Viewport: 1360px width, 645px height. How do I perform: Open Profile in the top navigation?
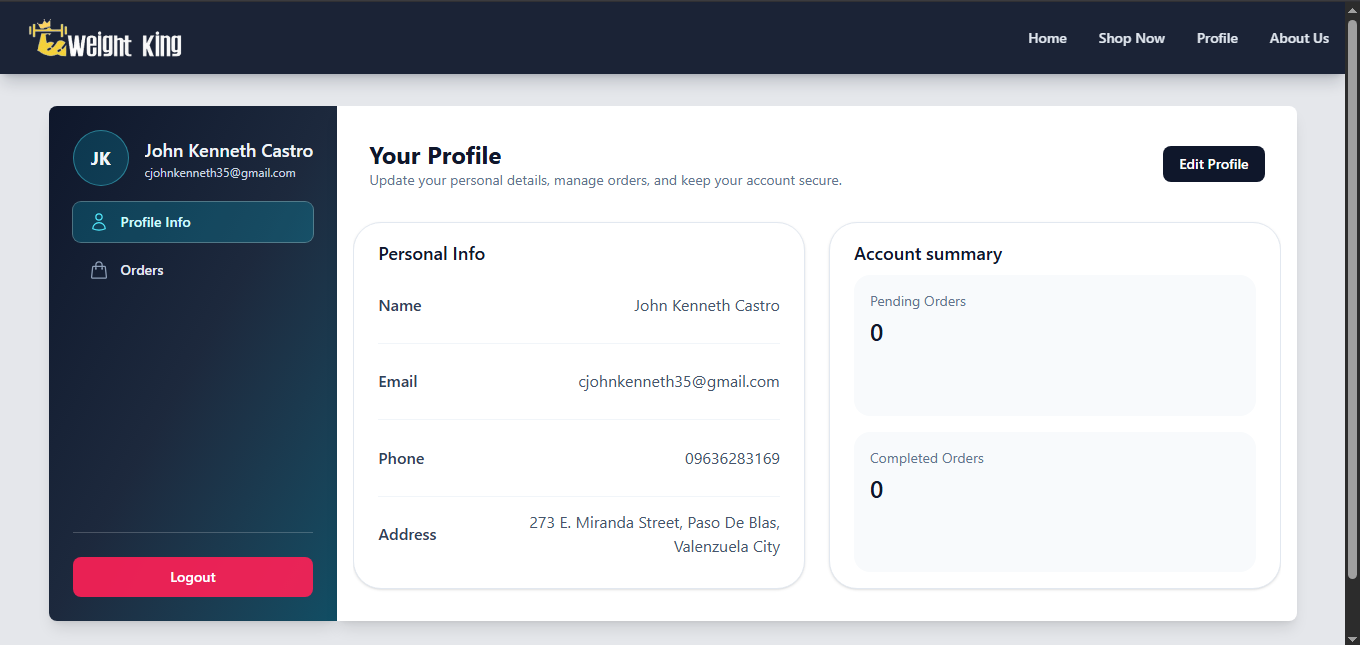(x=1217, y=38)
